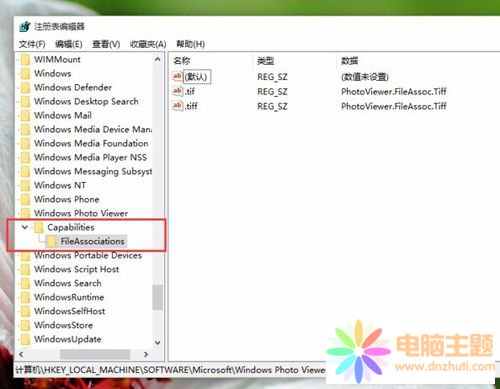Click the (默认) string value icon
The width and height of the screenshot is (500, 389).
pyautogui.click(x=177, y=77)
